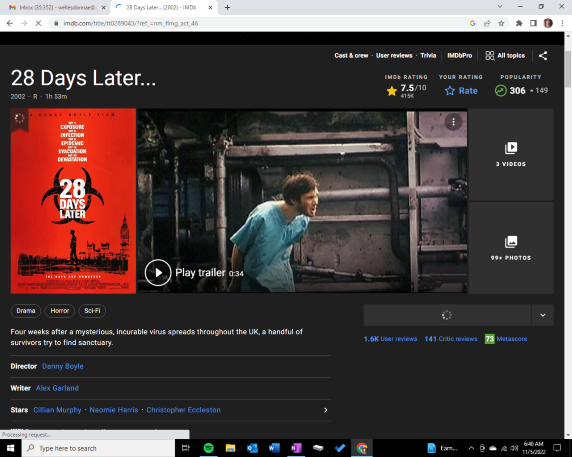Add poster to watchlist ribbon
Image resolution: width=572 pixels, height=457 pixels.
19,119
